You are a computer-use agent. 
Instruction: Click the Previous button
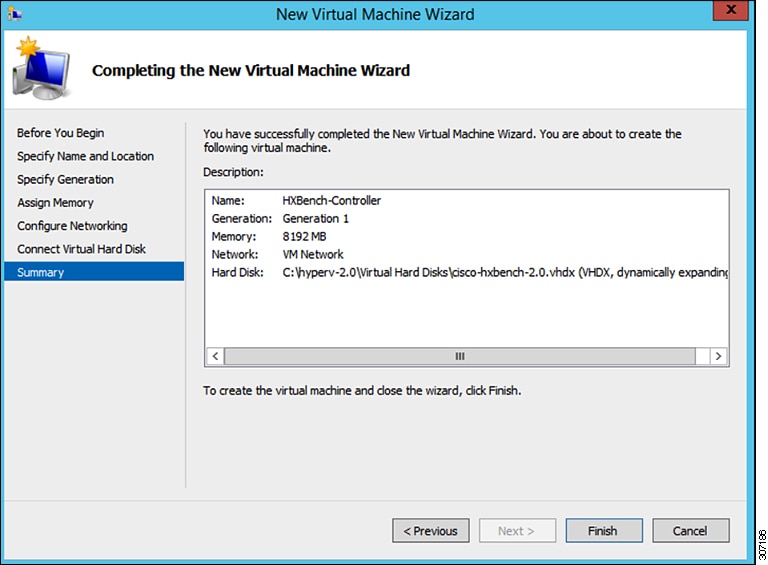coord(431,531)
